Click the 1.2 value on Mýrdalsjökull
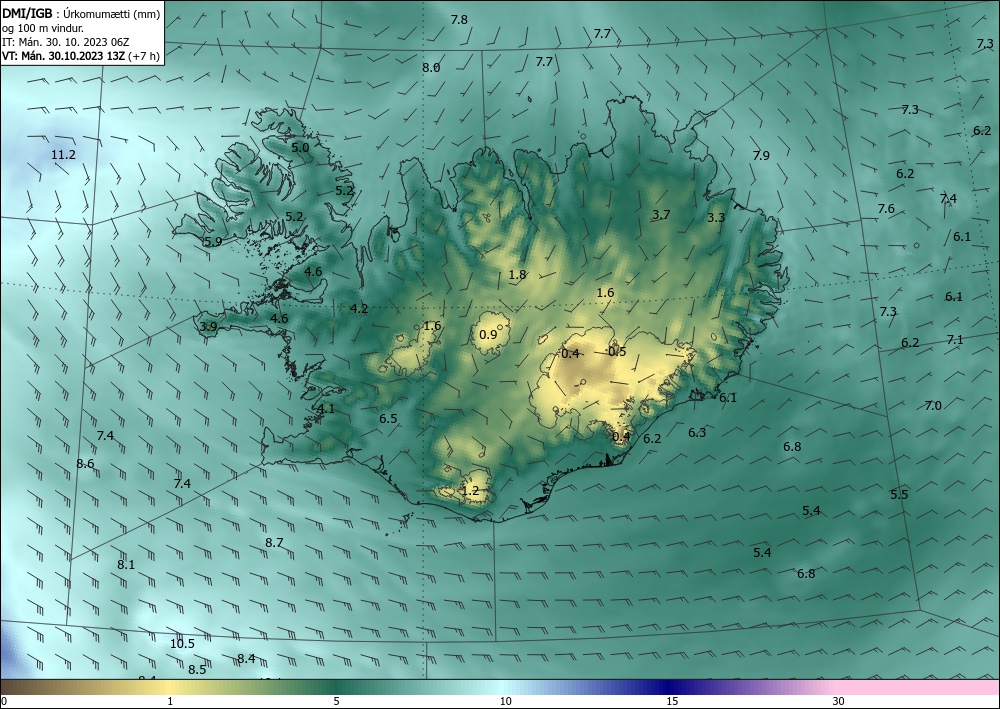Viewport: 1000px width, 709px height. click(470, 491)
